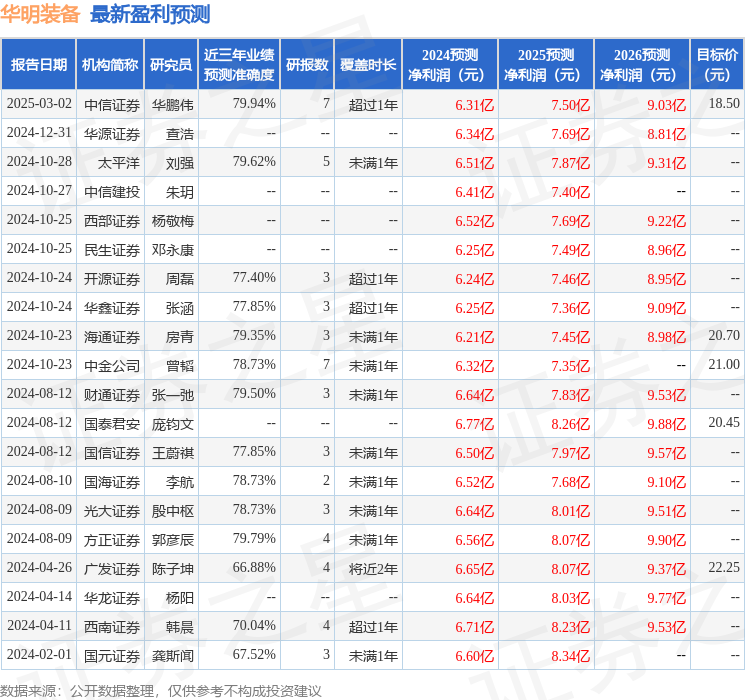The width and height of the screenshot is (745, 700).
Task: Click institution cell 国泰君安
Action: coord(112,423)
